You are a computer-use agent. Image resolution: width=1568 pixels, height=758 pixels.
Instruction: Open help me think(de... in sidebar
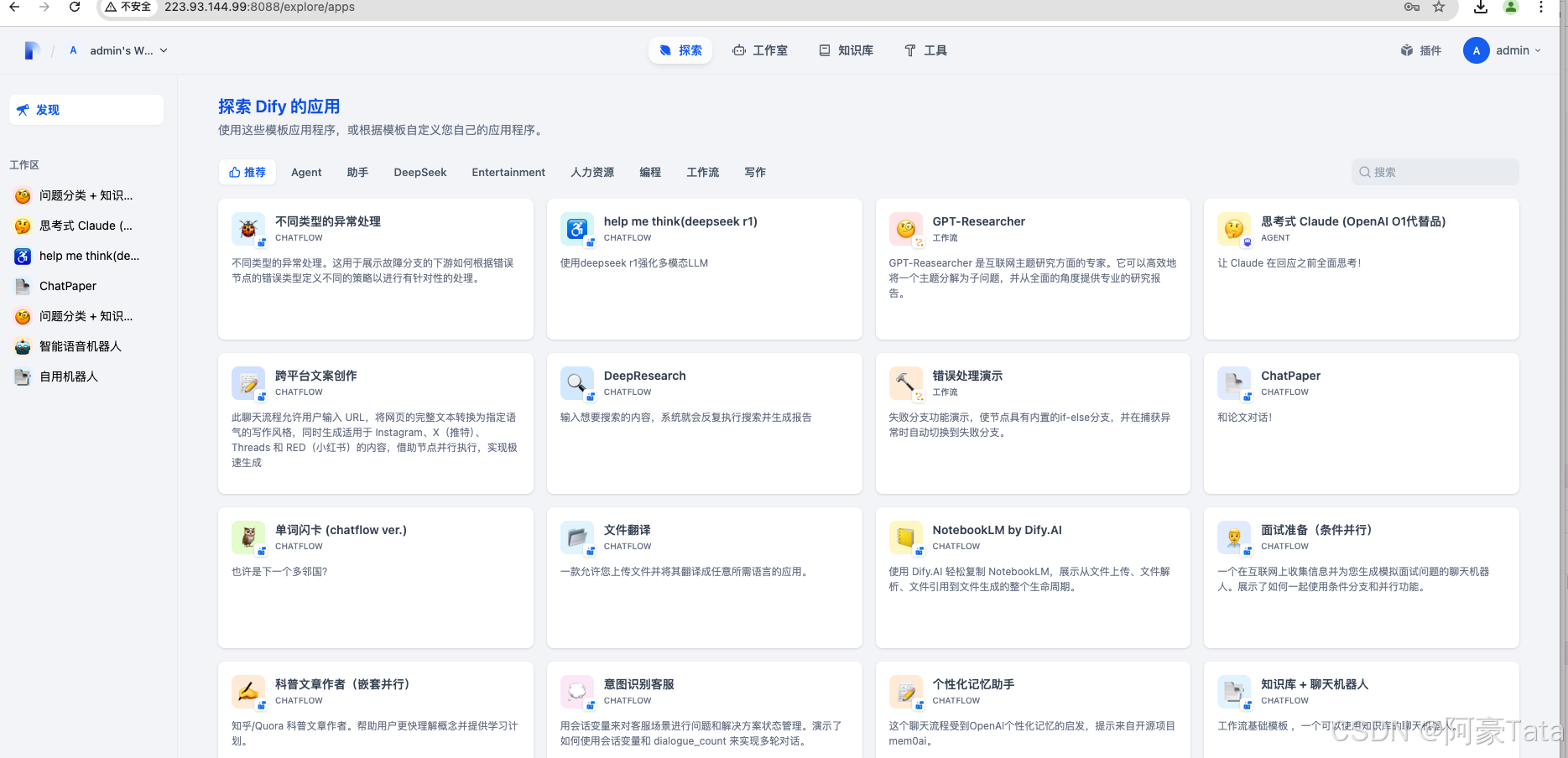[86, 256]
